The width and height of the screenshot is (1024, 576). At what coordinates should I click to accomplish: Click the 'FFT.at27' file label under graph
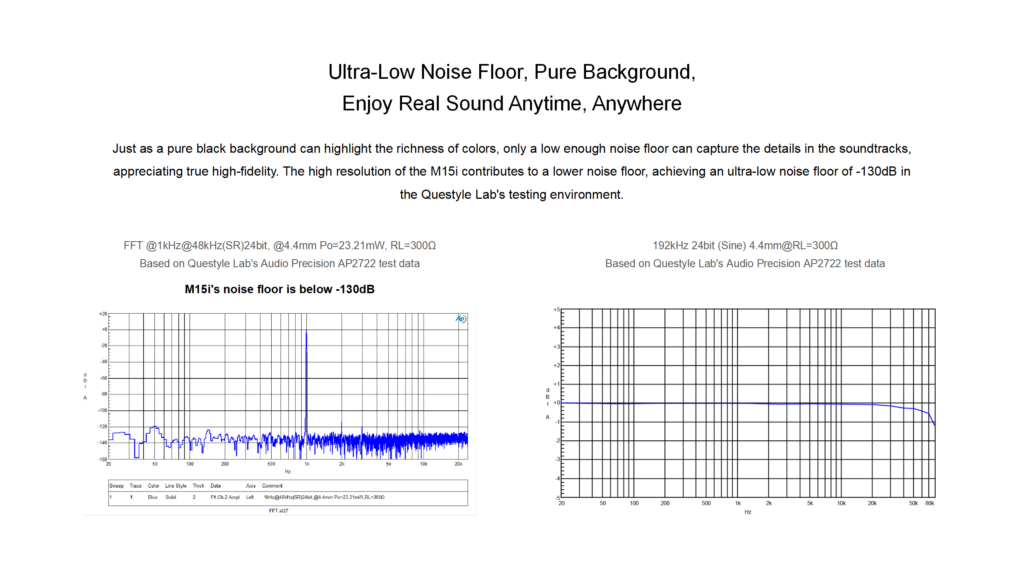[x=280, y=510]
